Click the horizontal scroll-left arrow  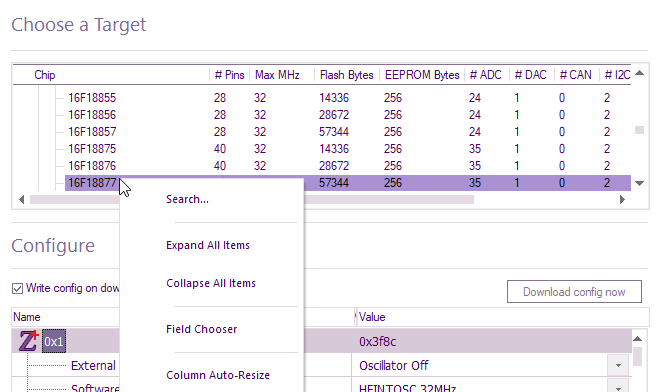(x=22, y=200)
